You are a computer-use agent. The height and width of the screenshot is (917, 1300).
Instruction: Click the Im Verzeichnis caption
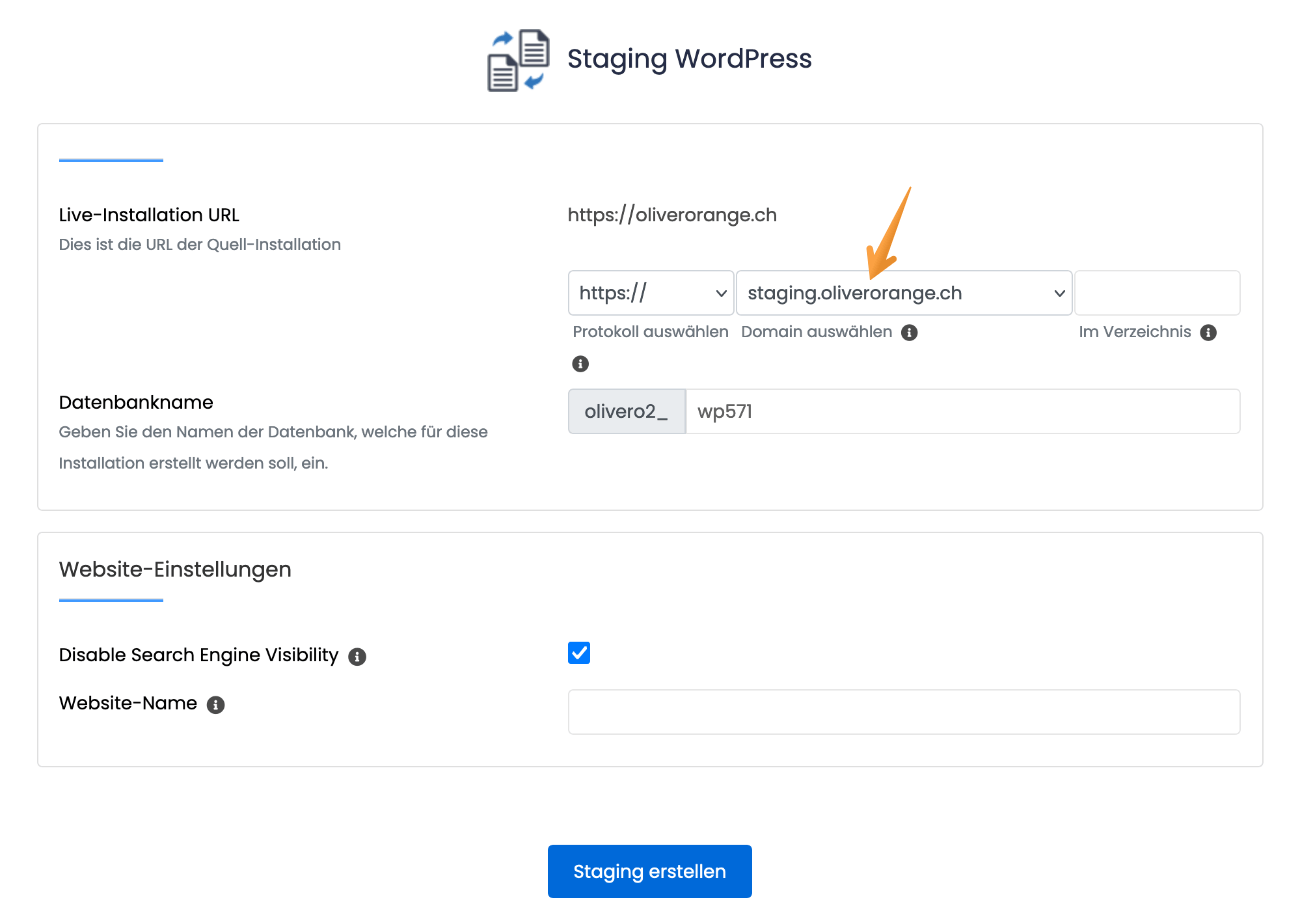pyautogui.click(x=1135, y=332)
